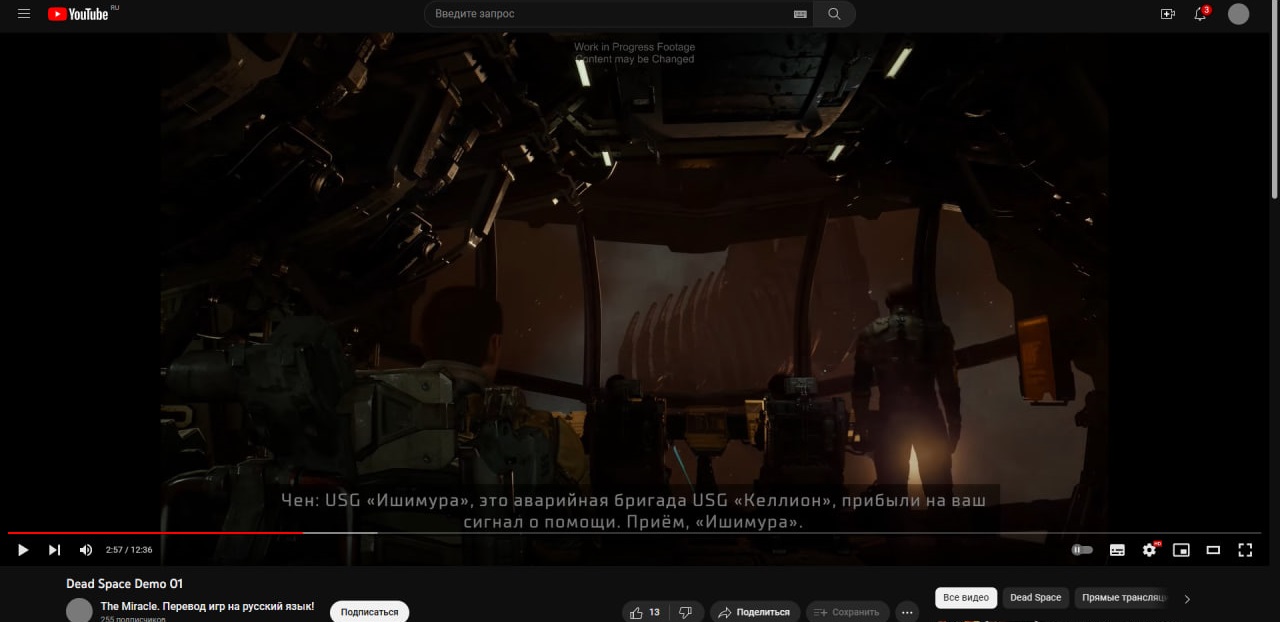The height and width of the screenshot is (622, 1280).
Task: Select the Прямые трансляции chip
Action: click(1123, 598)
